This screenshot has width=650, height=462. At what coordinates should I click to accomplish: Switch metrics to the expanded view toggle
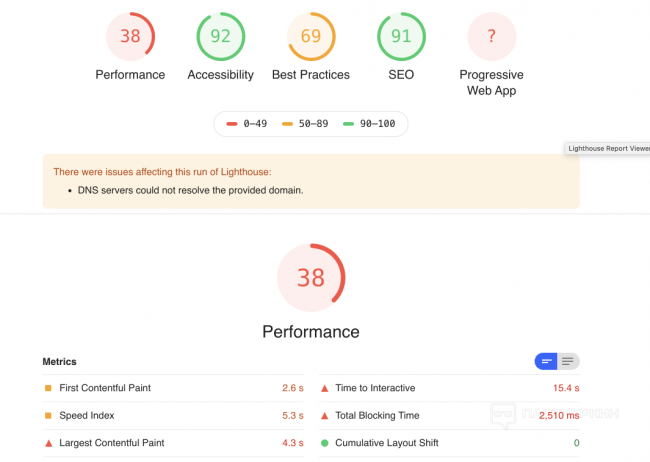point(568,361)
